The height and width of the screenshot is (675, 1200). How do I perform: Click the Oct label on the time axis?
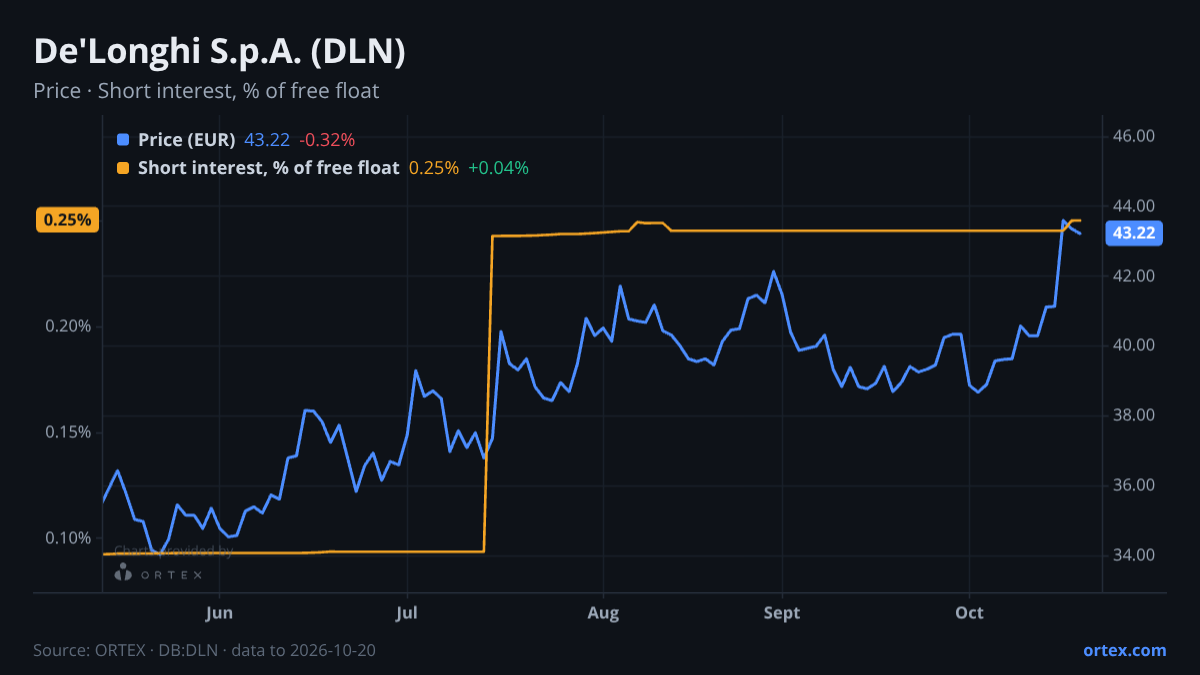969,613
